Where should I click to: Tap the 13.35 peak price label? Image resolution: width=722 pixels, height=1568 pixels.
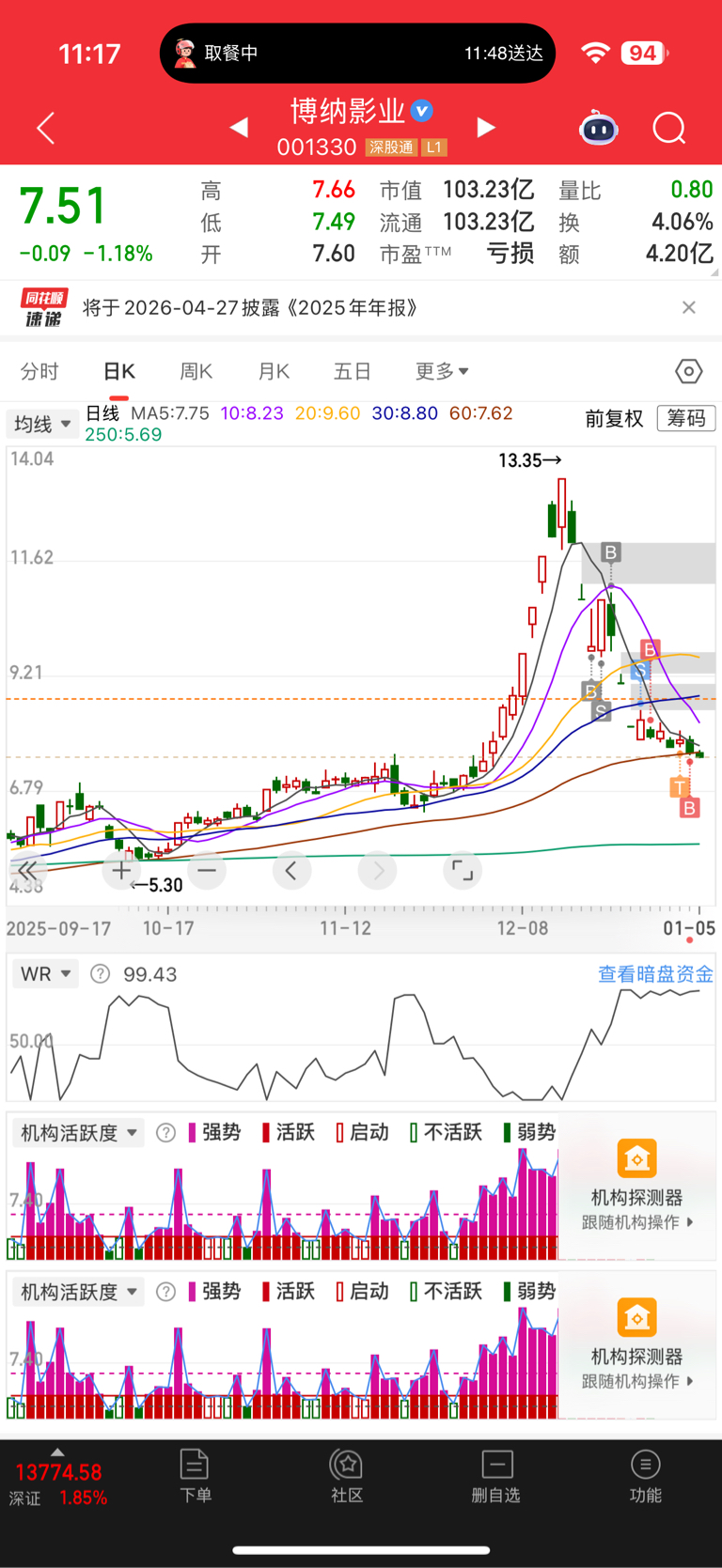pos(530,460)
